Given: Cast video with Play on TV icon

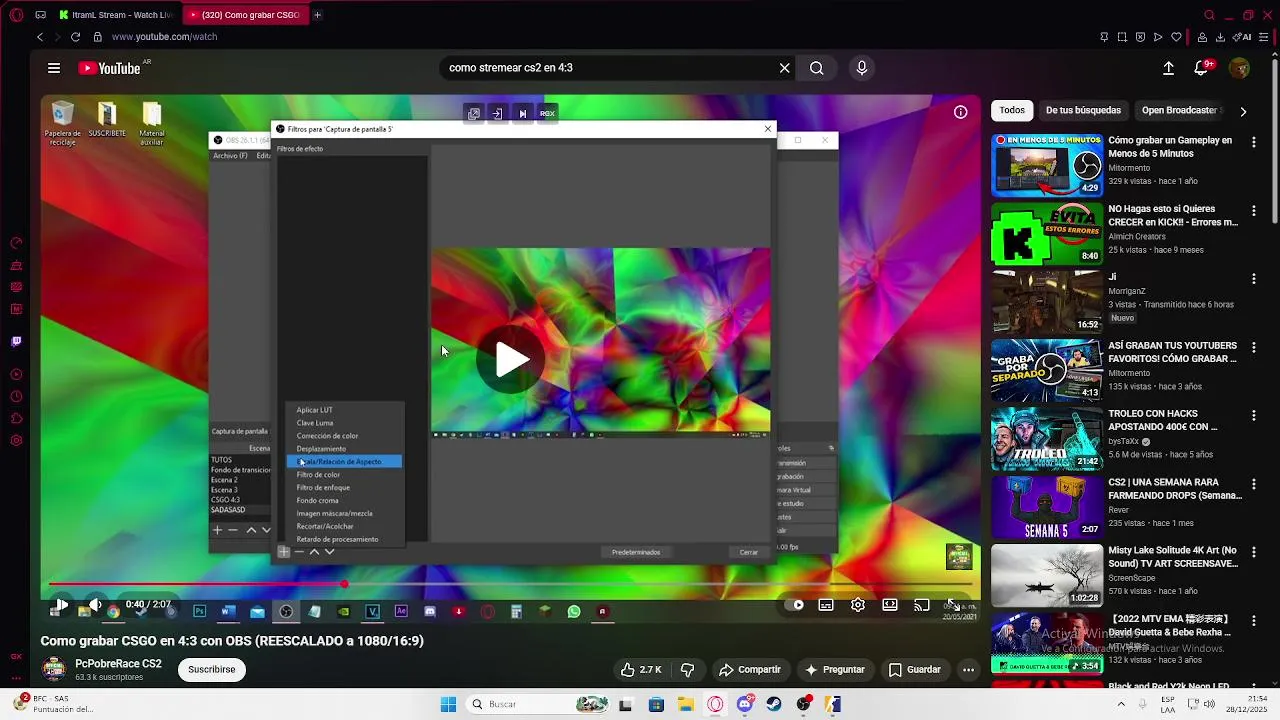Looking at the screenshot, I should pos(922,605).
